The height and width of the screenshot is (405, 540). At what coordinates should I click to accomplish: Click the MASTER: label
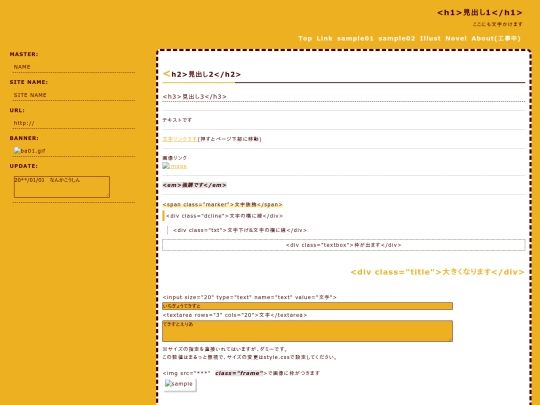tap(24, 54)
